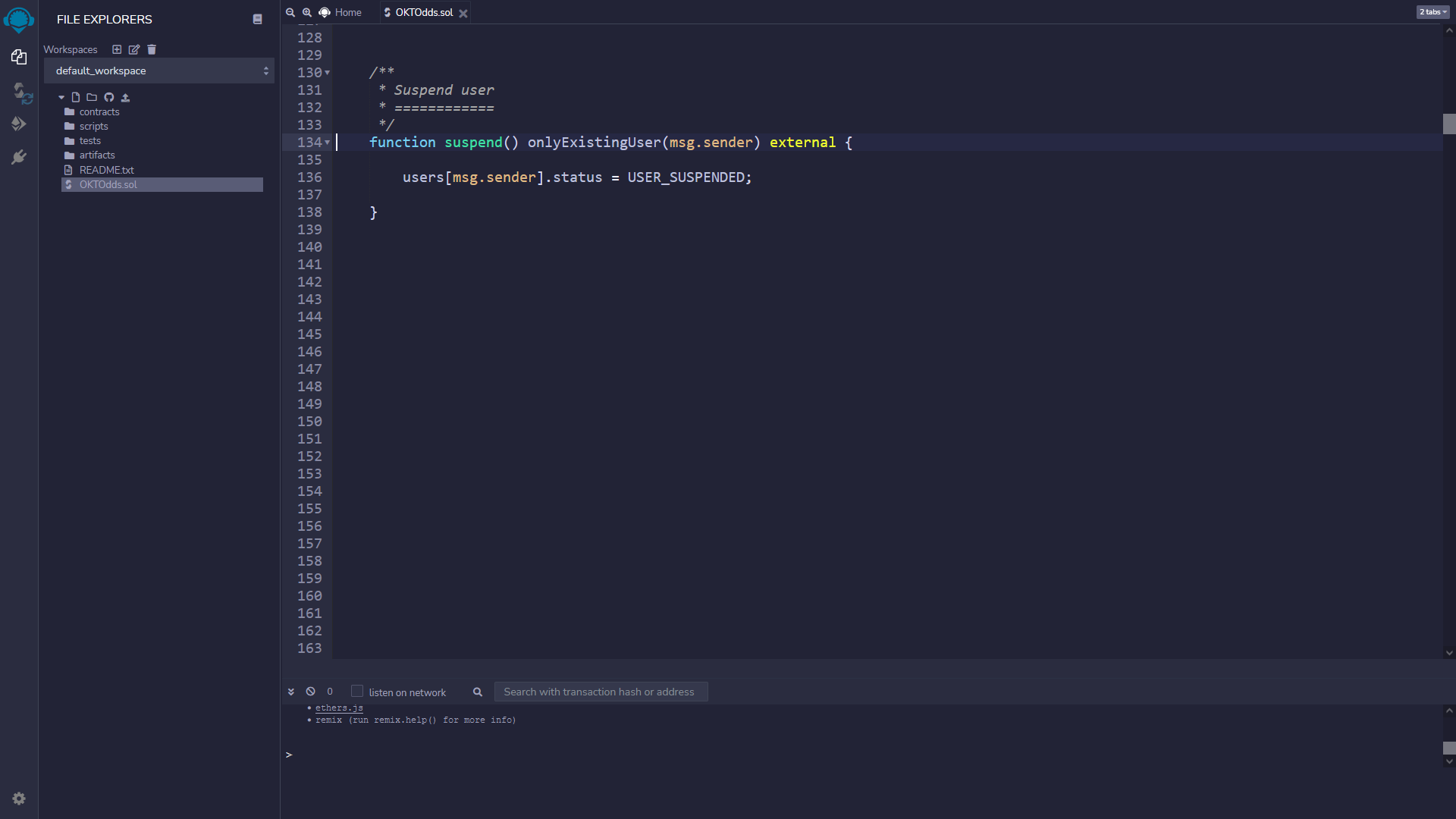Screen dimensions: 1456x819
Task: Open the default_workspace dropdown
Action: coord(159,71)
